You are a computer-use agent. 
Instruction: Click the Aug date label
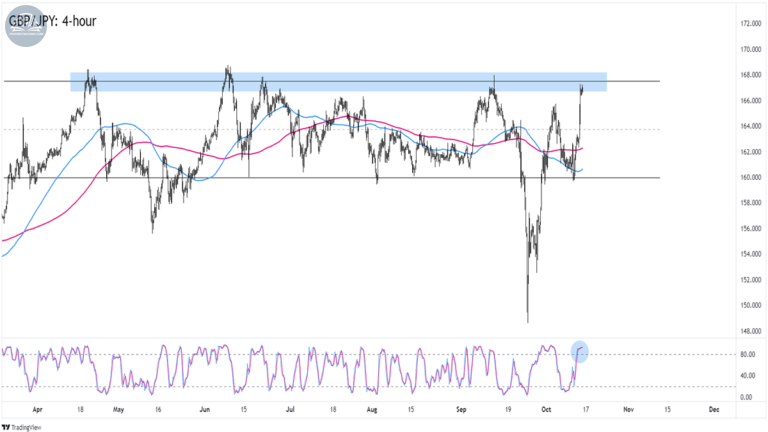(372, 409)
